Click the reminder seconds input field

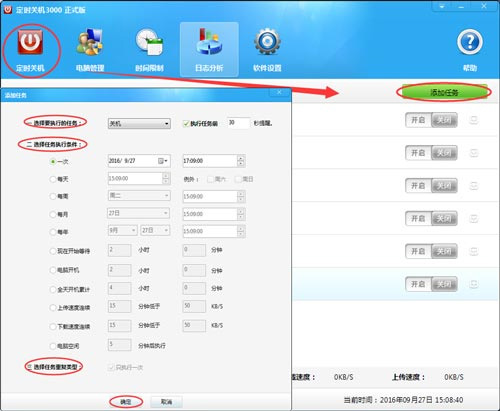click(238, 123)
